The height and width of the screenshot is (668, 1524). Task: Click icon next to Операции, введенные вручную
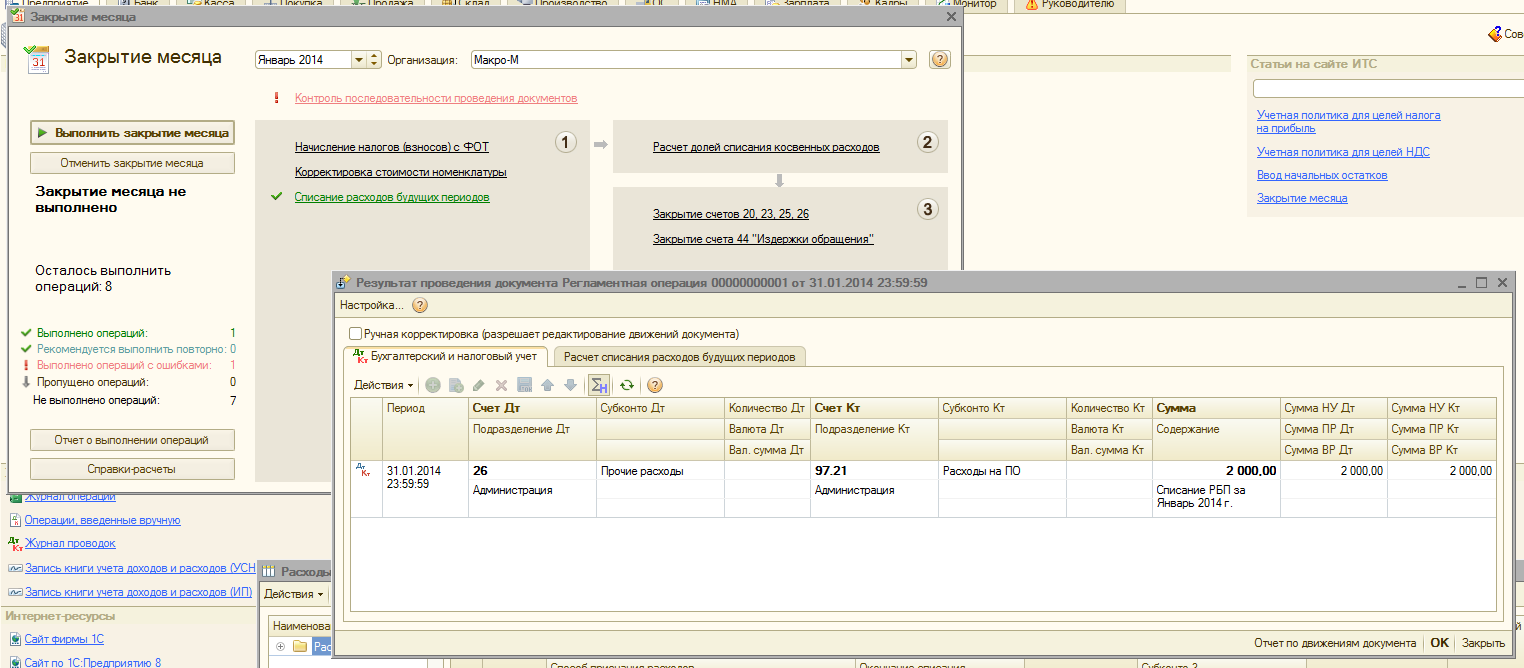14,520
